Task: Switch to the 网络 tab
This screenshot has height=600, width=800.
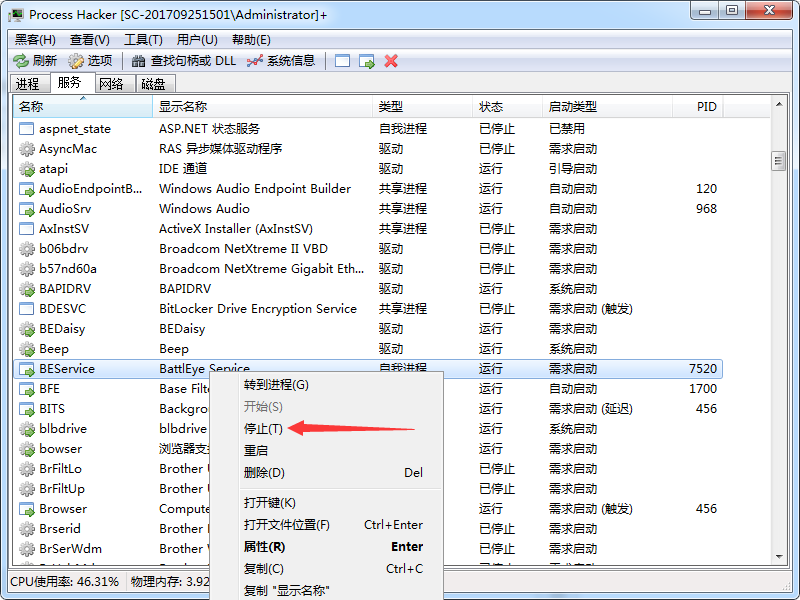Action: click(111, 84)
